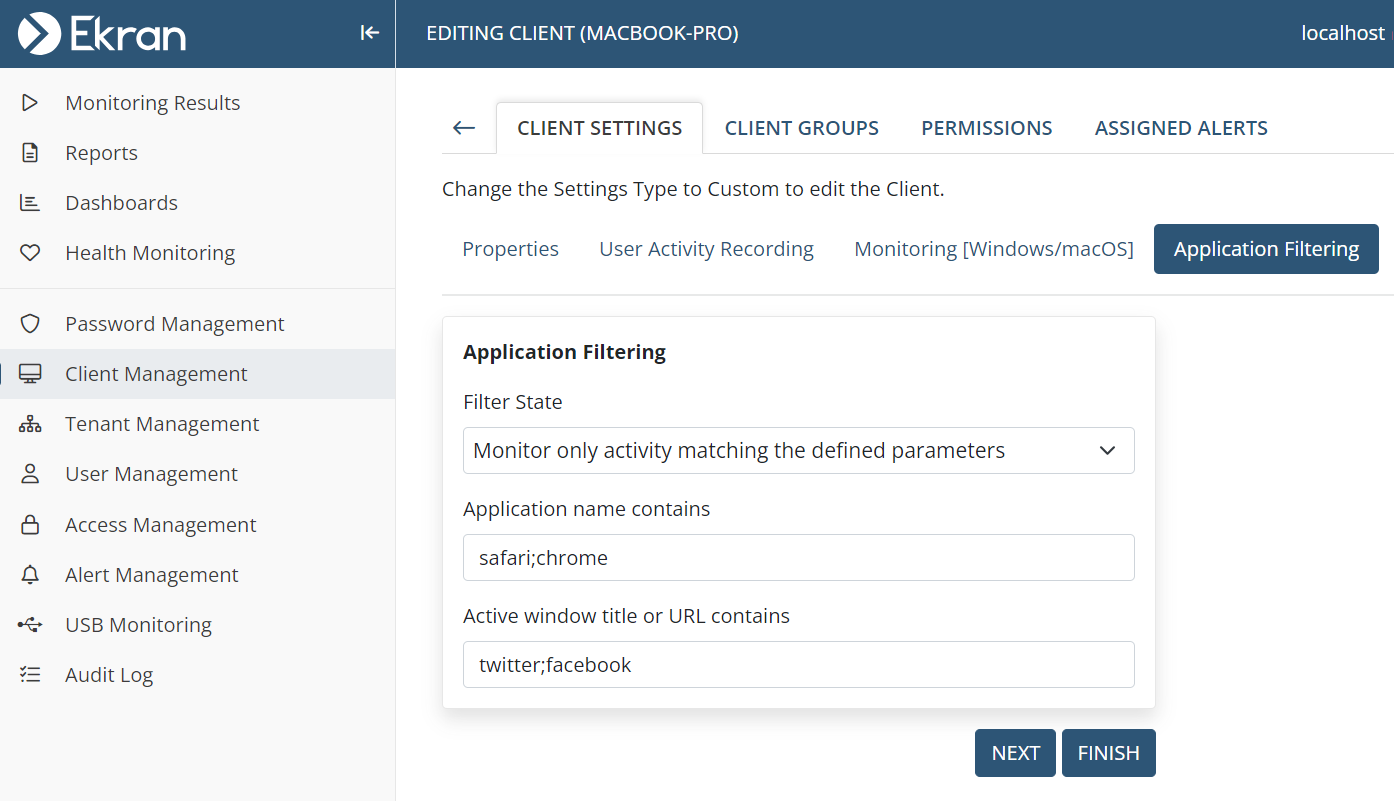The image size is (1394, 801).
Task: Click the Health Monitoring heart icon
Action: 30,253
